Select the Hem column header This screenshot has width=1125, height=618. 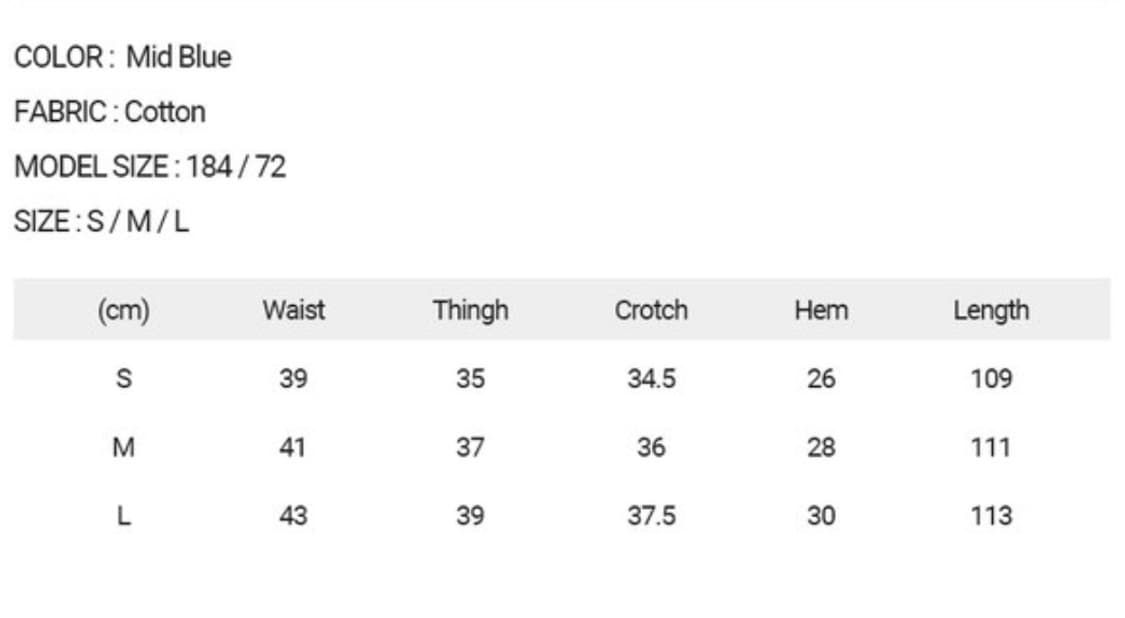pos(820,310)
